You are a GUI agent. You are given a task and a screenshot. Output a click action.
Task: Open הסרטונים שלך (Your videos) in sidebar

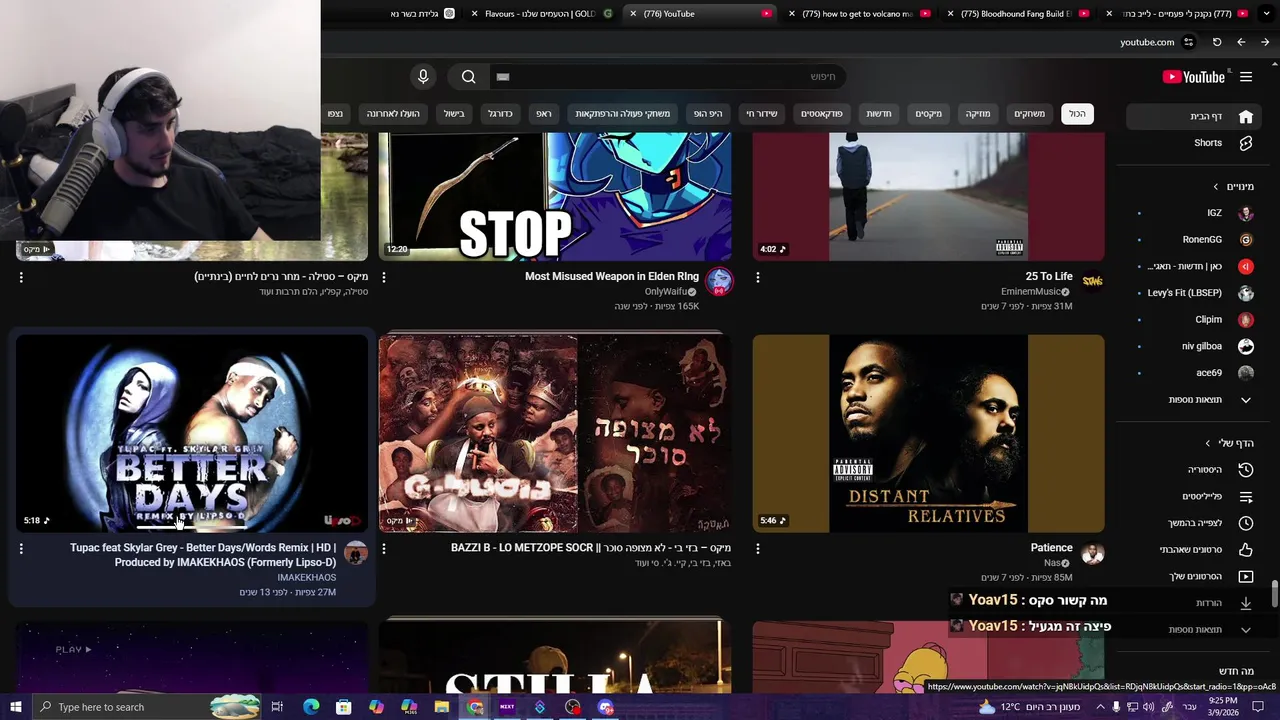1192,576
